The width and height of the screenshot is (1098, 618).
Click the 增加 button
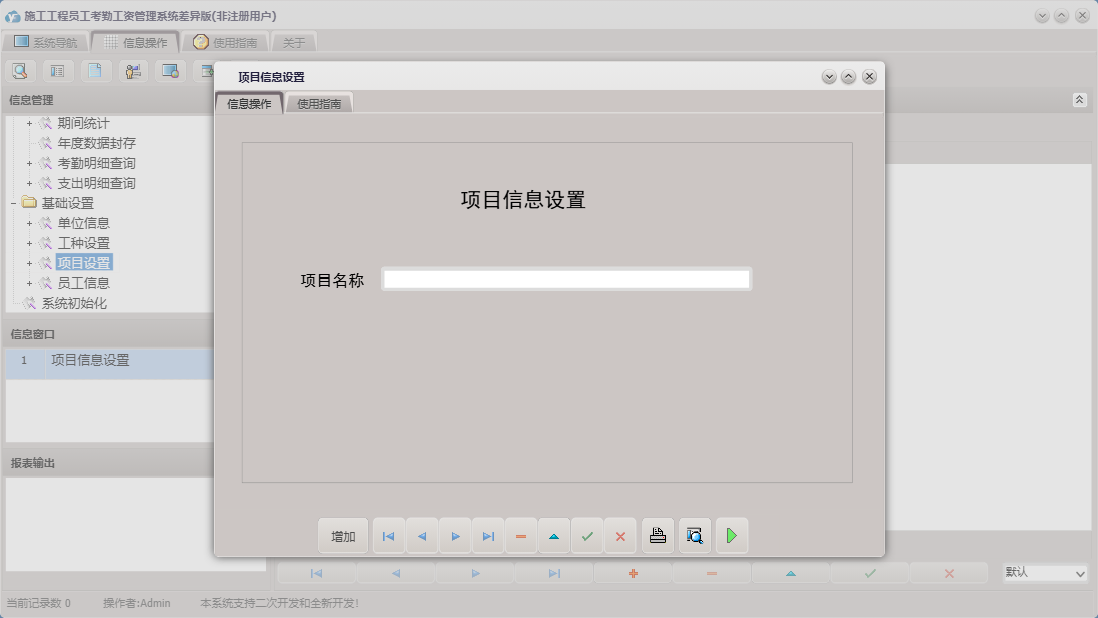[343, 535]
